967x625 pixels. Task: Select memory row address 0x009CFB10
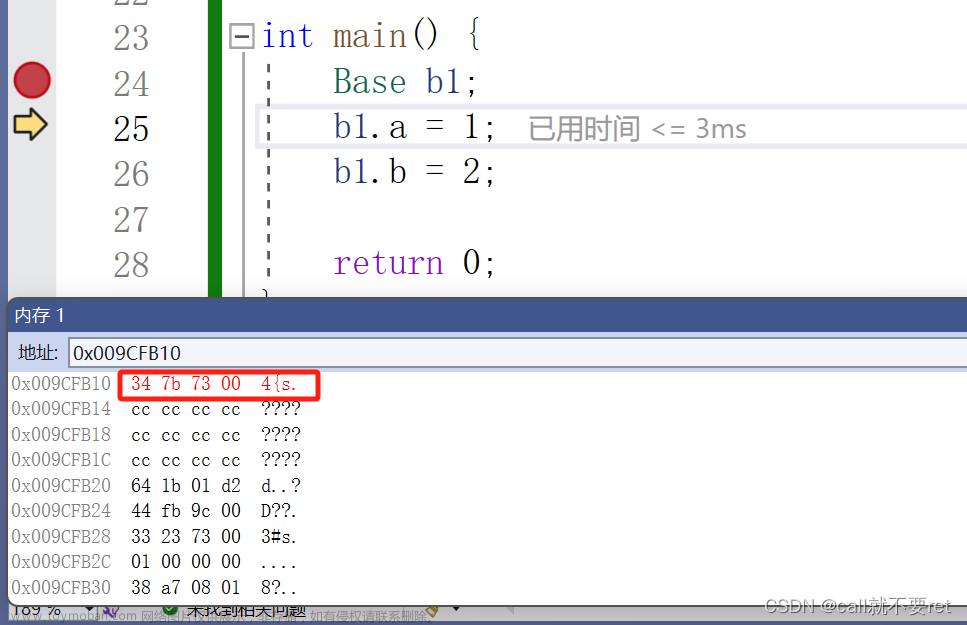coord(61,384)
